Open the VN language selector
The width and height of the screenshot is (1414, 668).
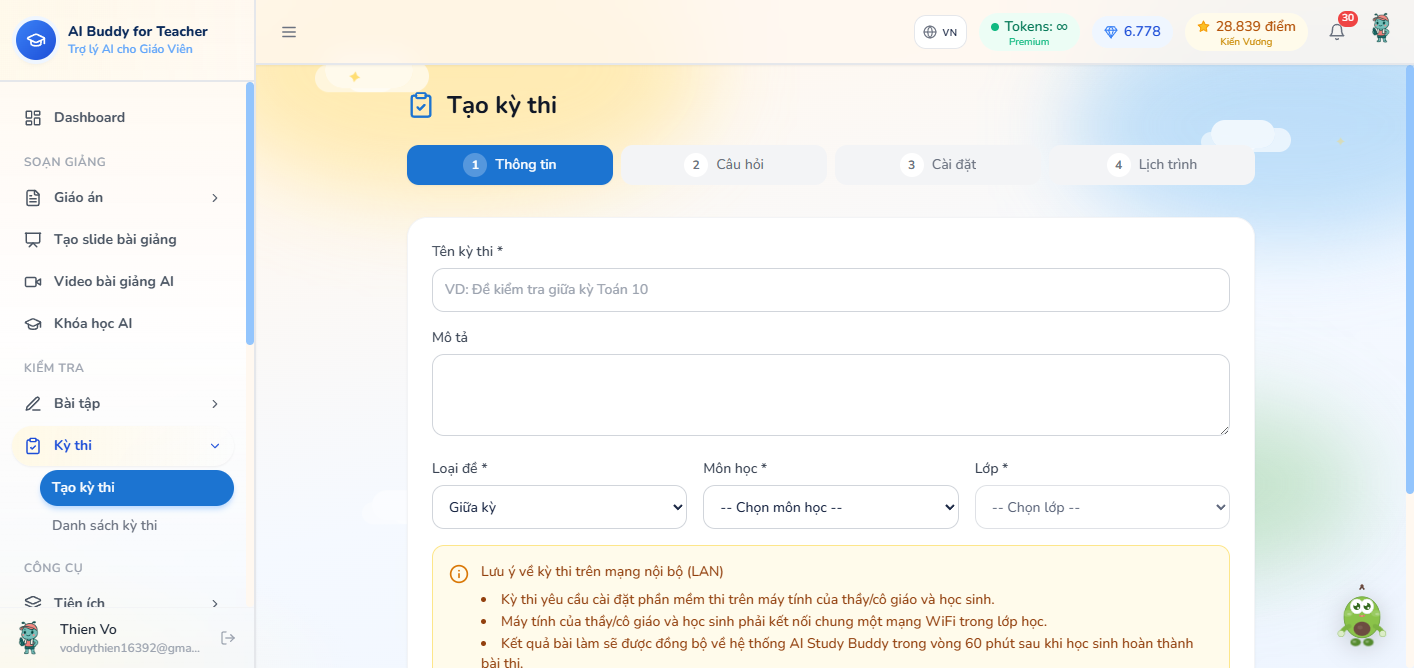[x=940, y=32]
